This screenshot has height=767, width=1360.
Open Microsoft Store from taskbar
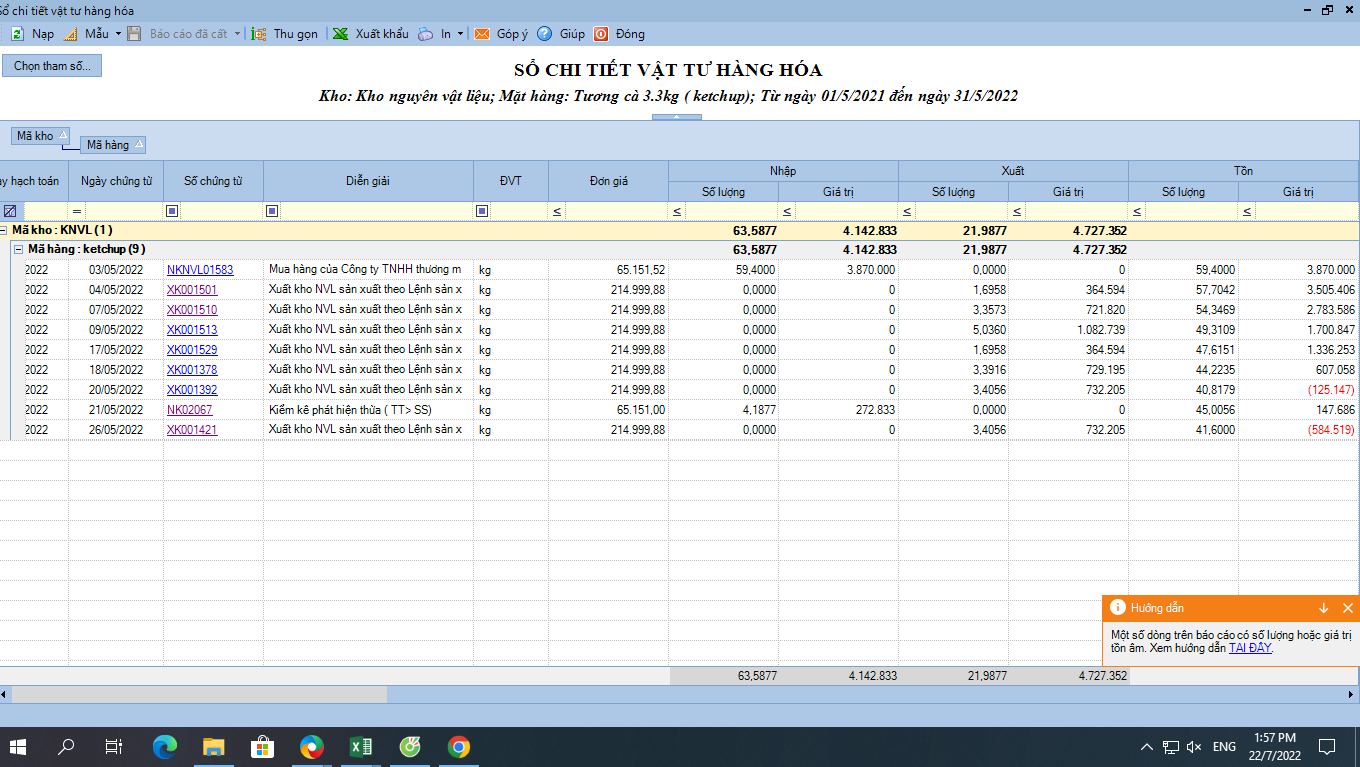[262, 747]
